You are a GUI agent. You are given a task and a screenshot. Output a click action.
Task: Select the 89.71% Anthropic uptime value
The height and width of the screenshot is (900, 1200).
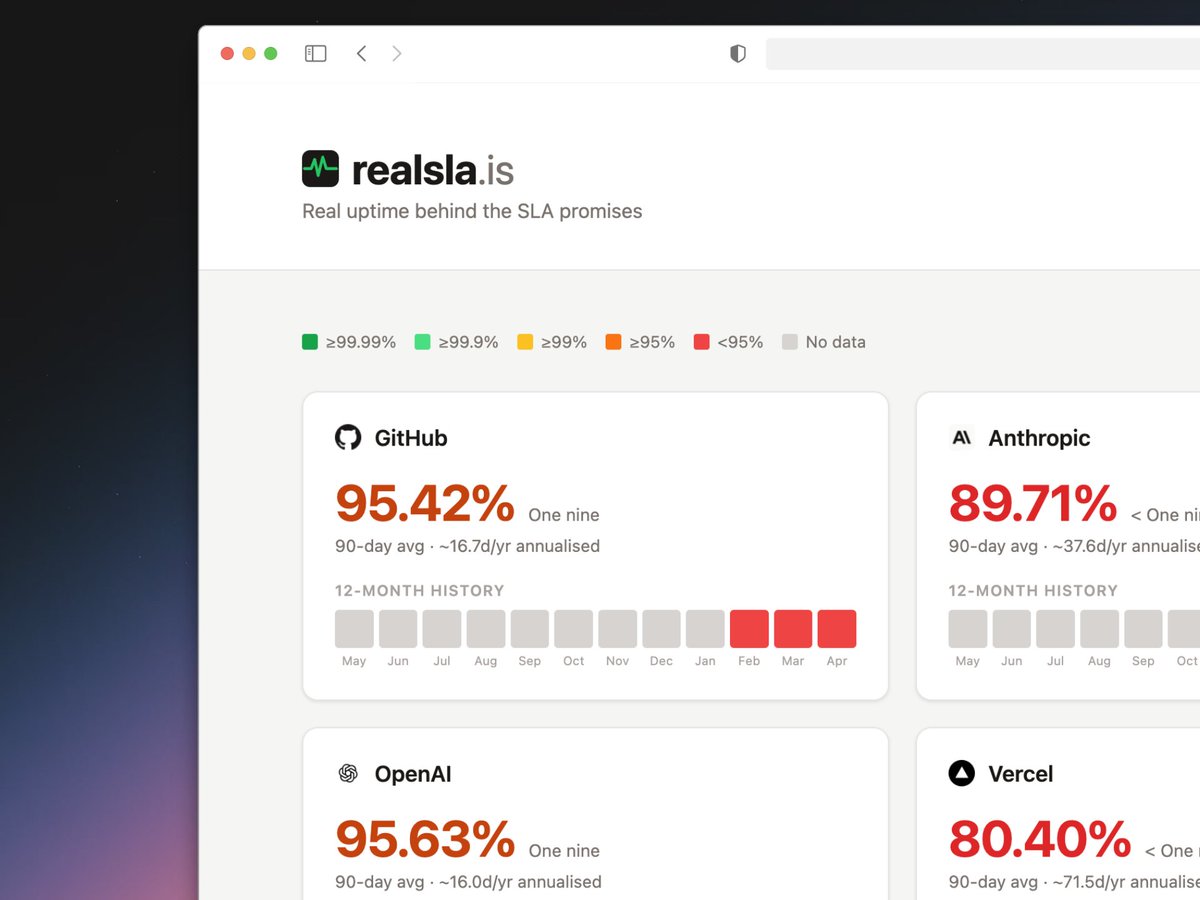[x=1033, y=503]
